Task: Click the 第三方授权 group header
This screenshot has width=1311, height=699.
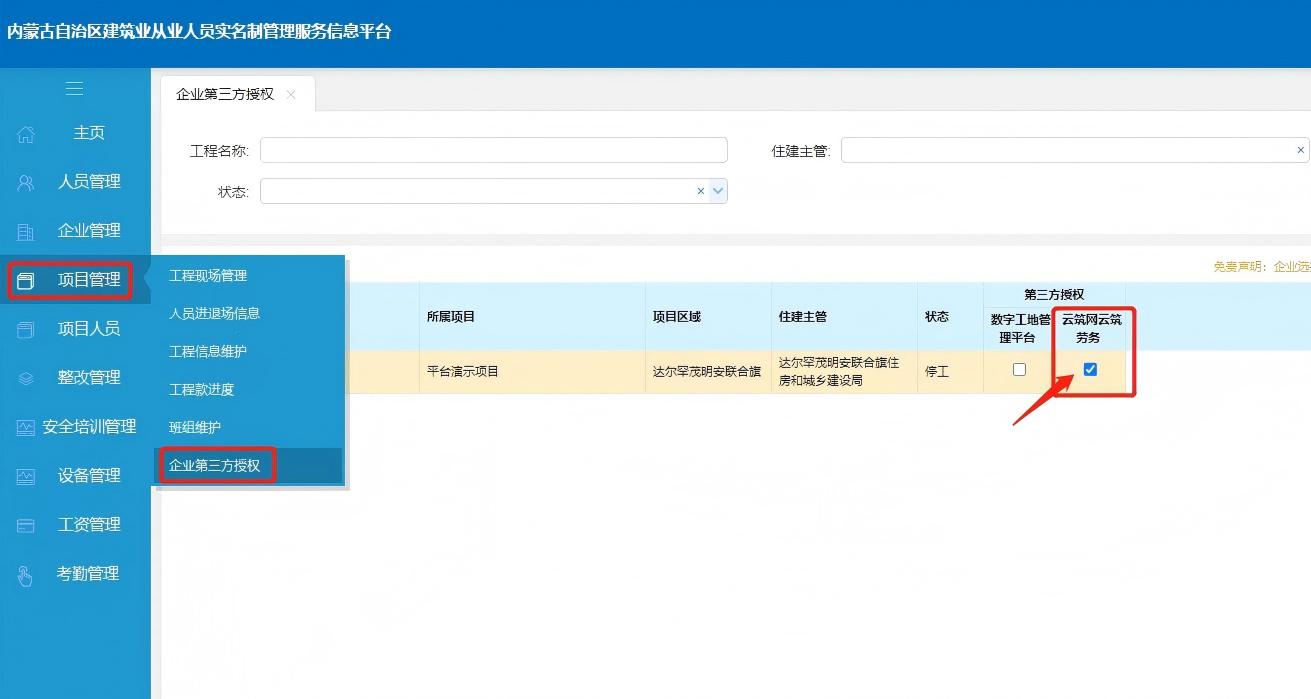Action: tap(1054, 295)
